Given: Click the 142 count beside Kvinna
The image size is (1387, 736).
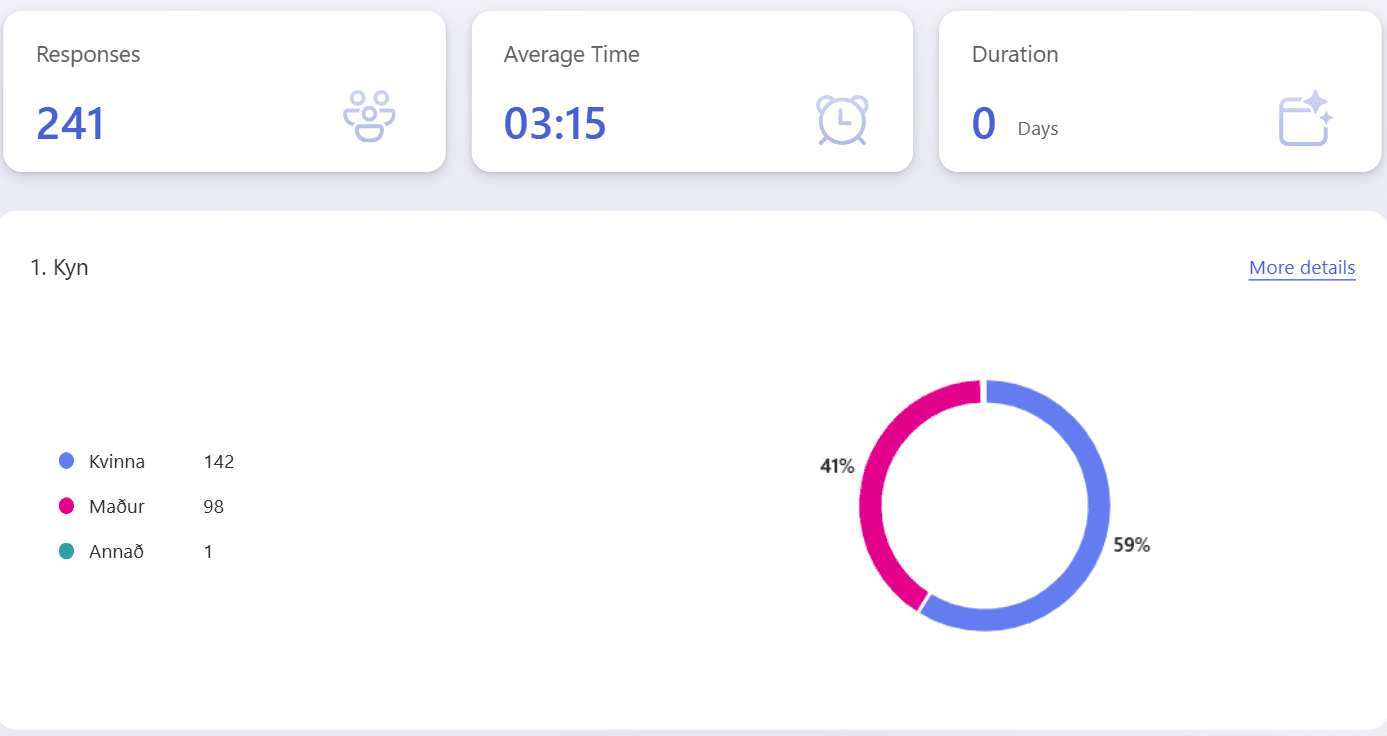Looking at the screenshot, I should [x=218, y=462].
